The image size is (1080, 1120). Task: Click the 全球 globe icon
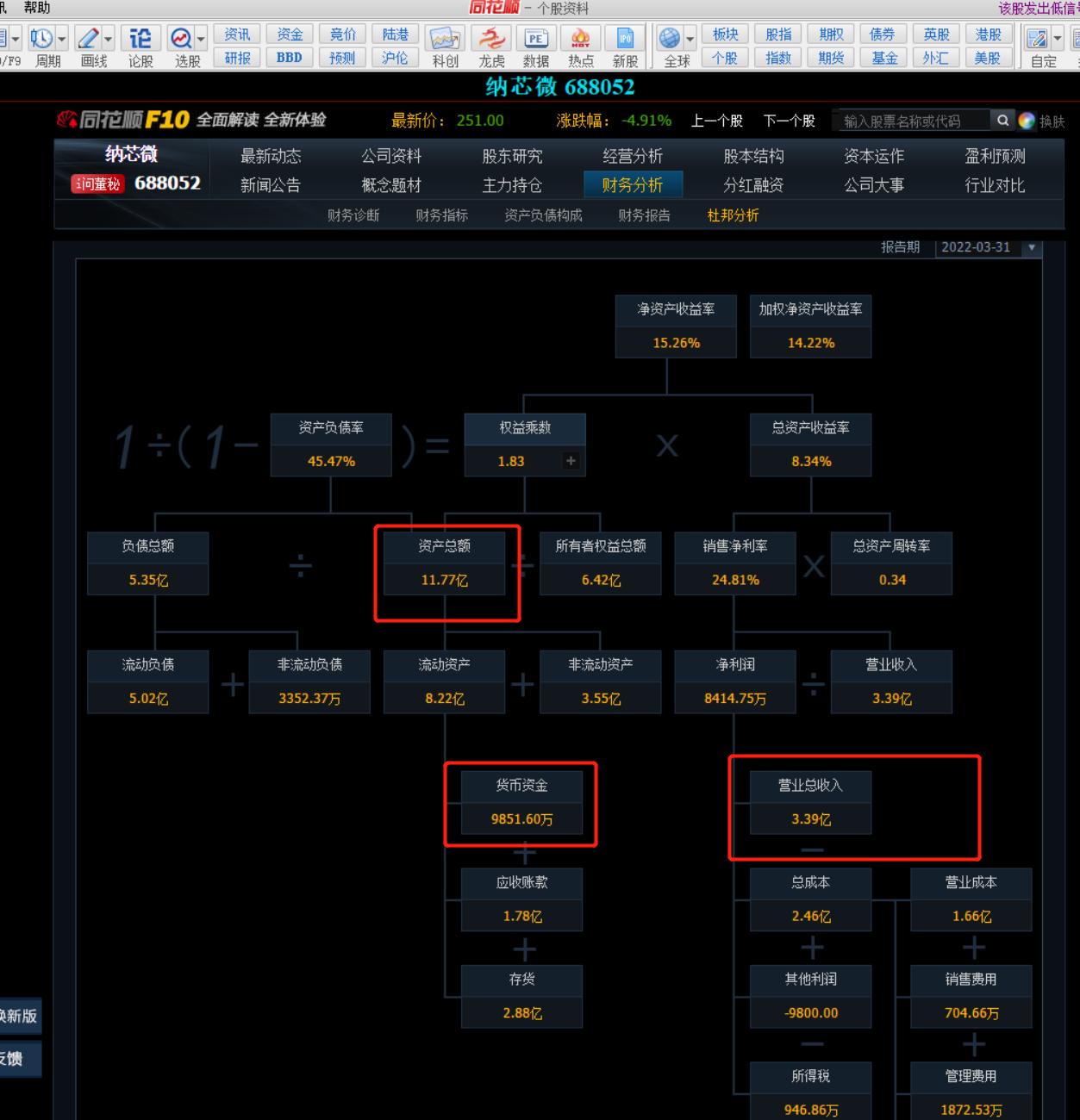tap(670, 39)
